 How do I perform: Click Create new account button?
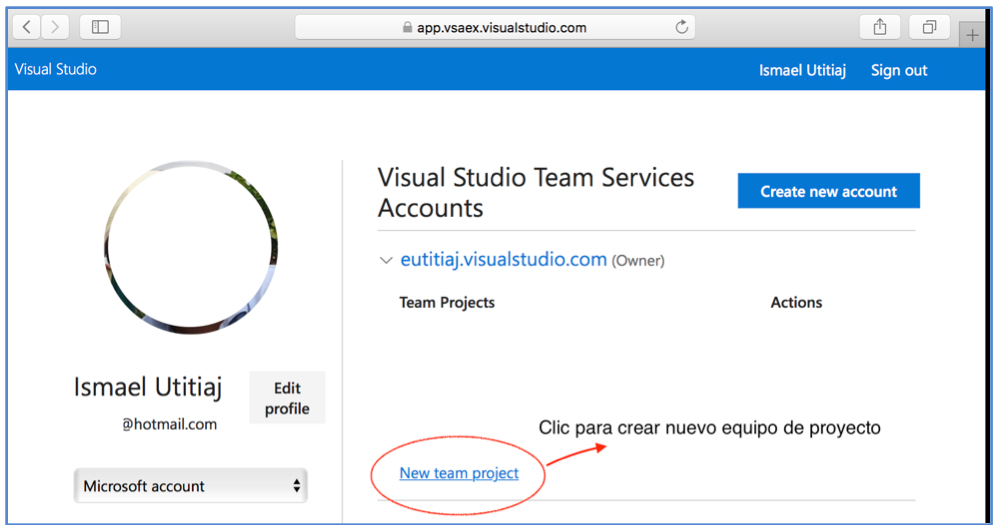coord(828,191)
